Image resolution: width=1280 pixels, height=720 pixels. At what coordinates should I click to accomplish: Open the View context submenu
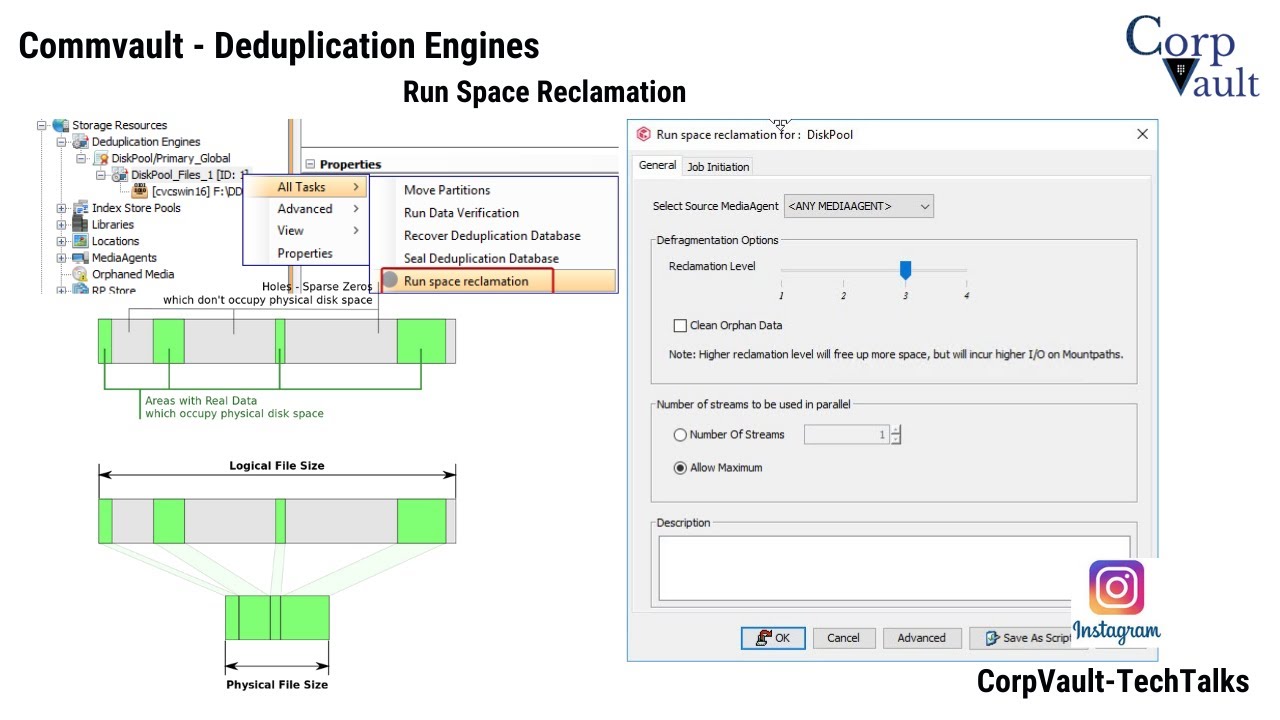click(306, 231)
